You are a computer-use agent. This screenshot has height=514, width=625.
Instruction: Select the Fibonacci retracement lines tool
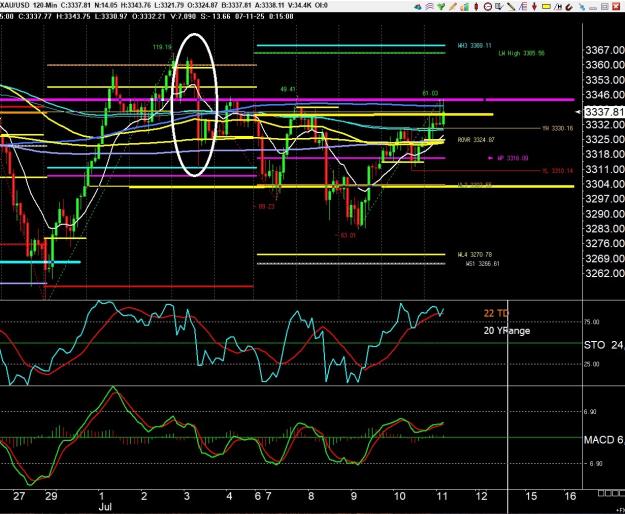tap(523, 6)
